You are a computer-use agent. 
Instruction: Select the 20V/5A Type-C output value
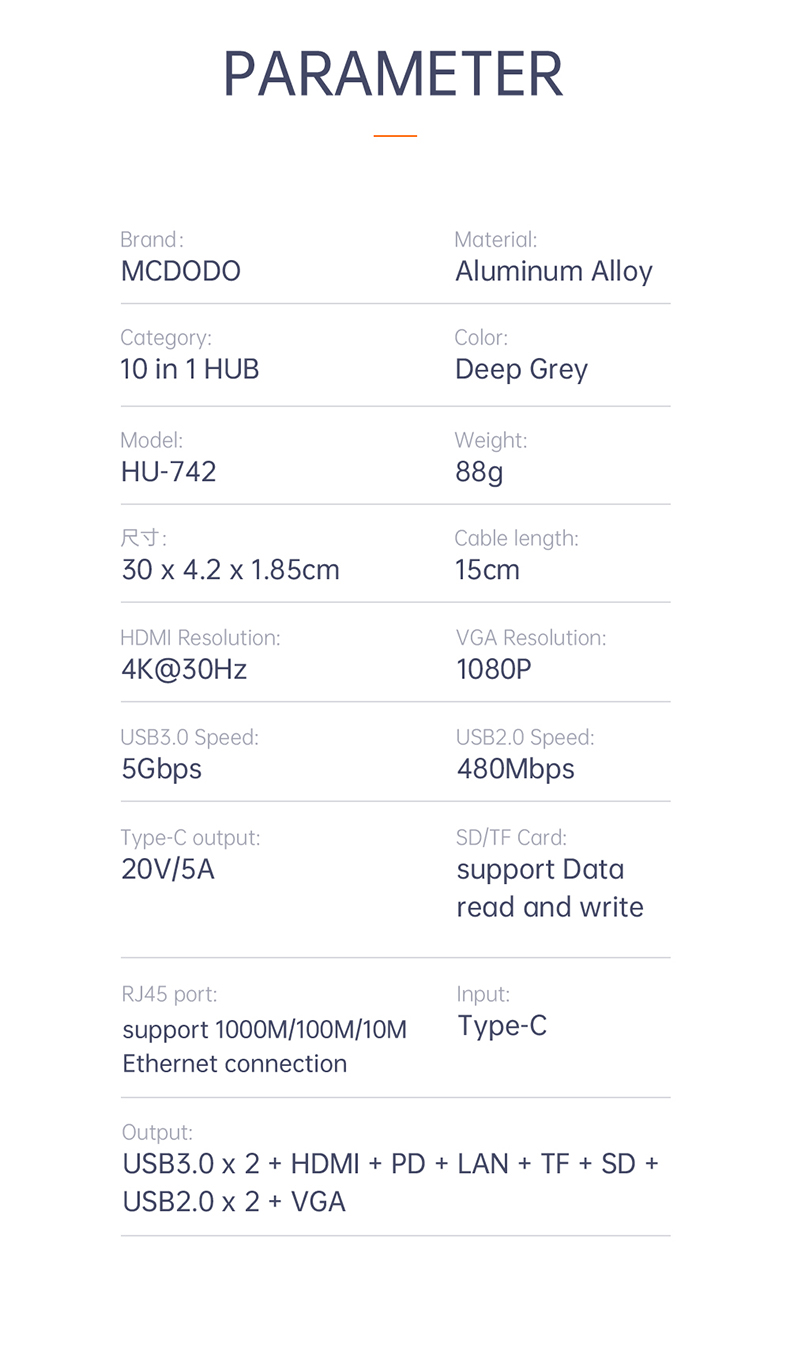(x=168, y=869)
